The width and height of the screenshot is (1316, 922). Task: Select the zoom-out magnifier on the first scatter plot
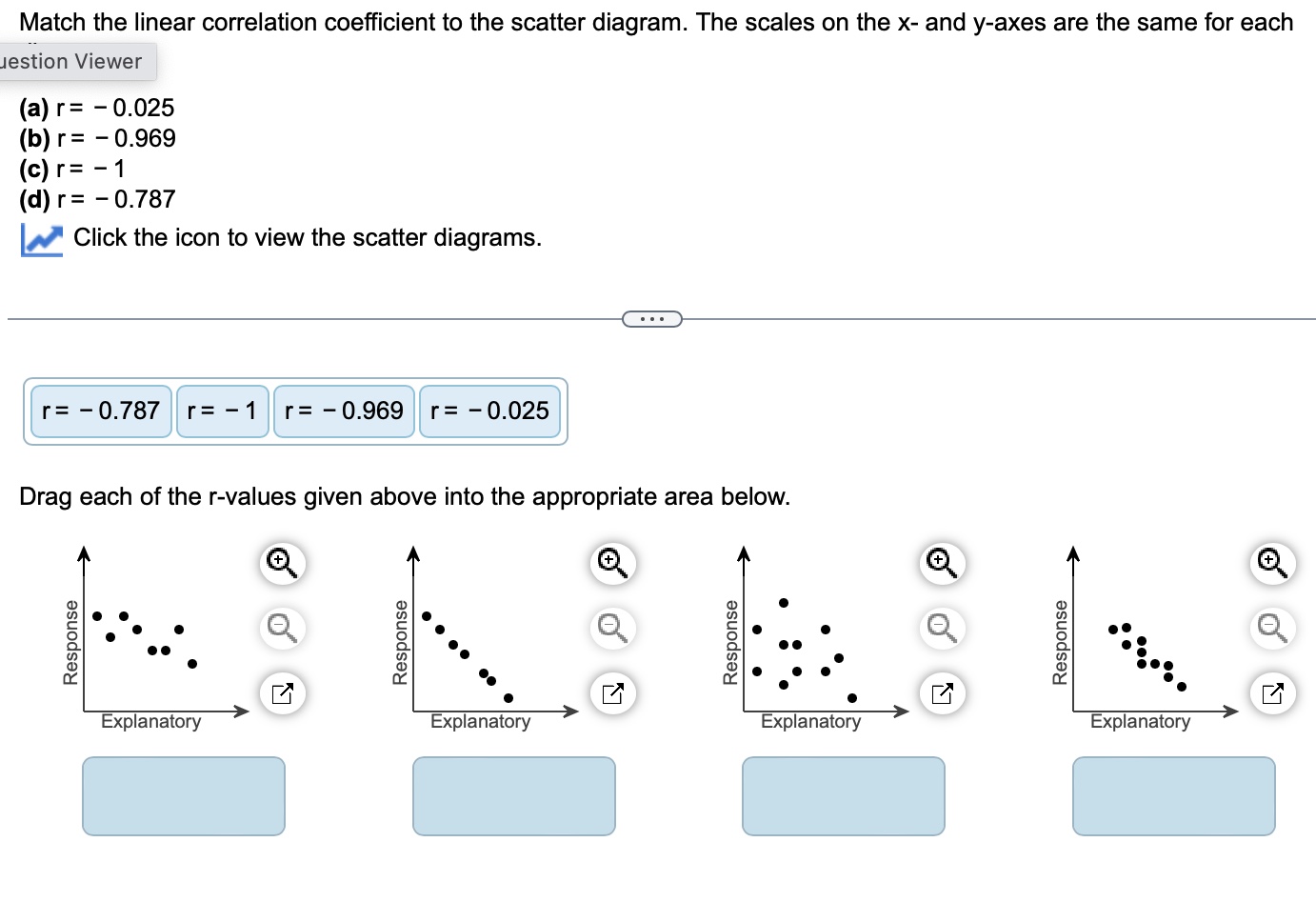(x=282, y=629)
